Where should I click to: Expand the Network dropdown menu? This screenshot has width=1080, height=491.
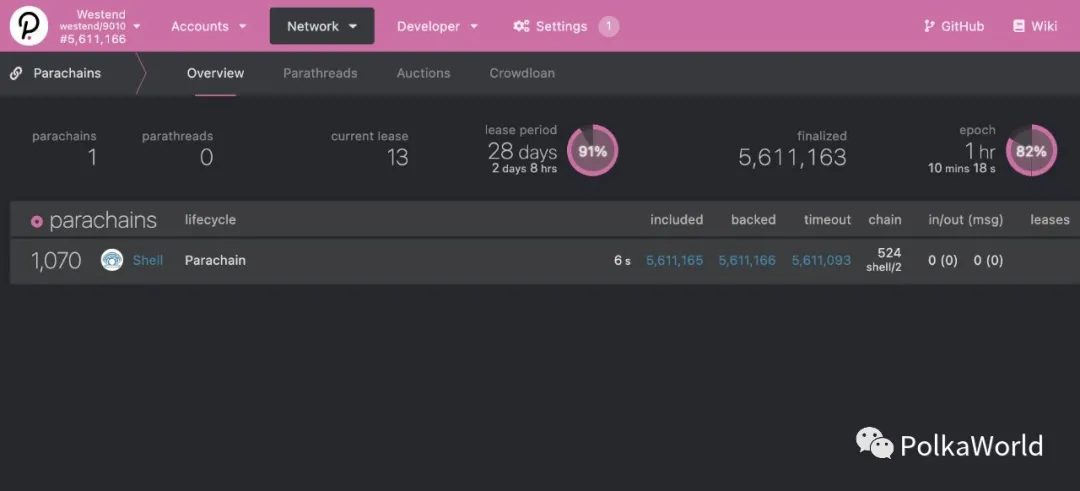(x=322, y=26)
